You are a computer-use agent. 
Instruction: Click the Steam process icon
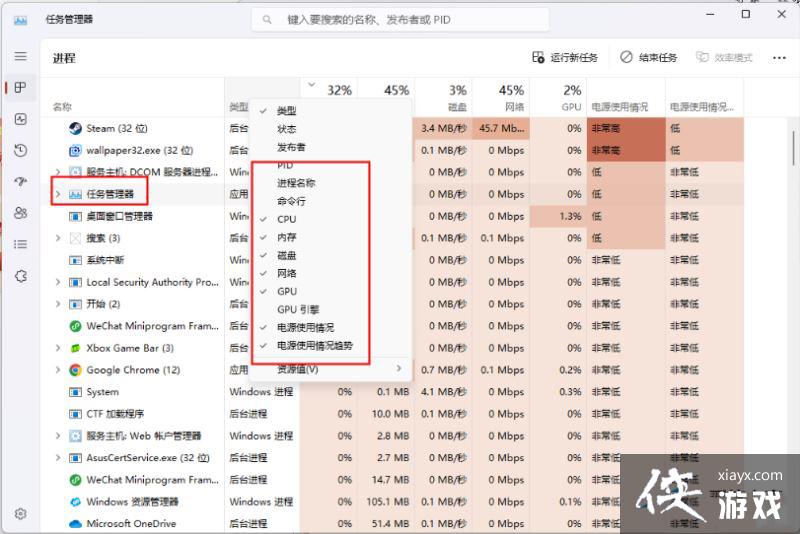pos(75,129)
